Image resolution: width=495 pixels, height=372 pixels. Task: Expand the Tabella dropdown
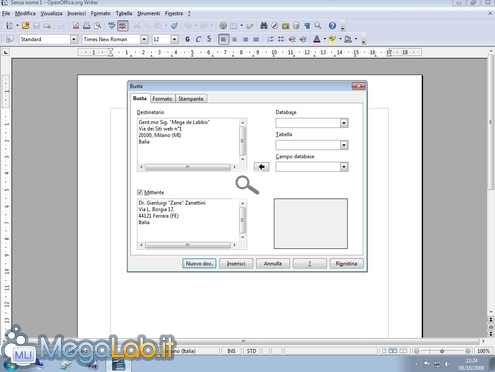coord(344,145)
